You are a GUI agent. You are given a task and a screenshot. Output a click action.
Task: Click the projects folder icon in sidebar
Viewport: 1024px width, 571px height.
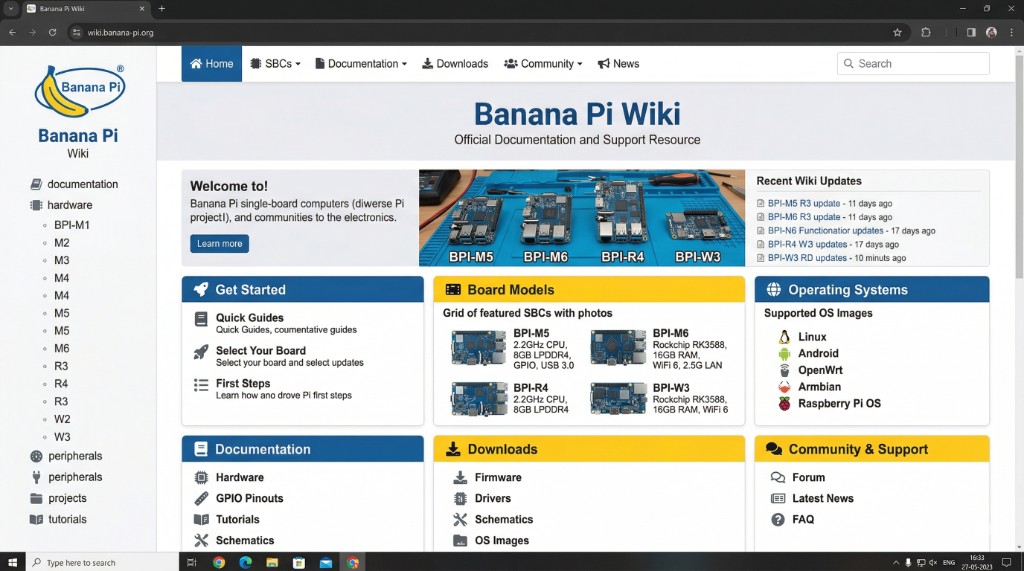pyautogui.click(x=37, y=498)
